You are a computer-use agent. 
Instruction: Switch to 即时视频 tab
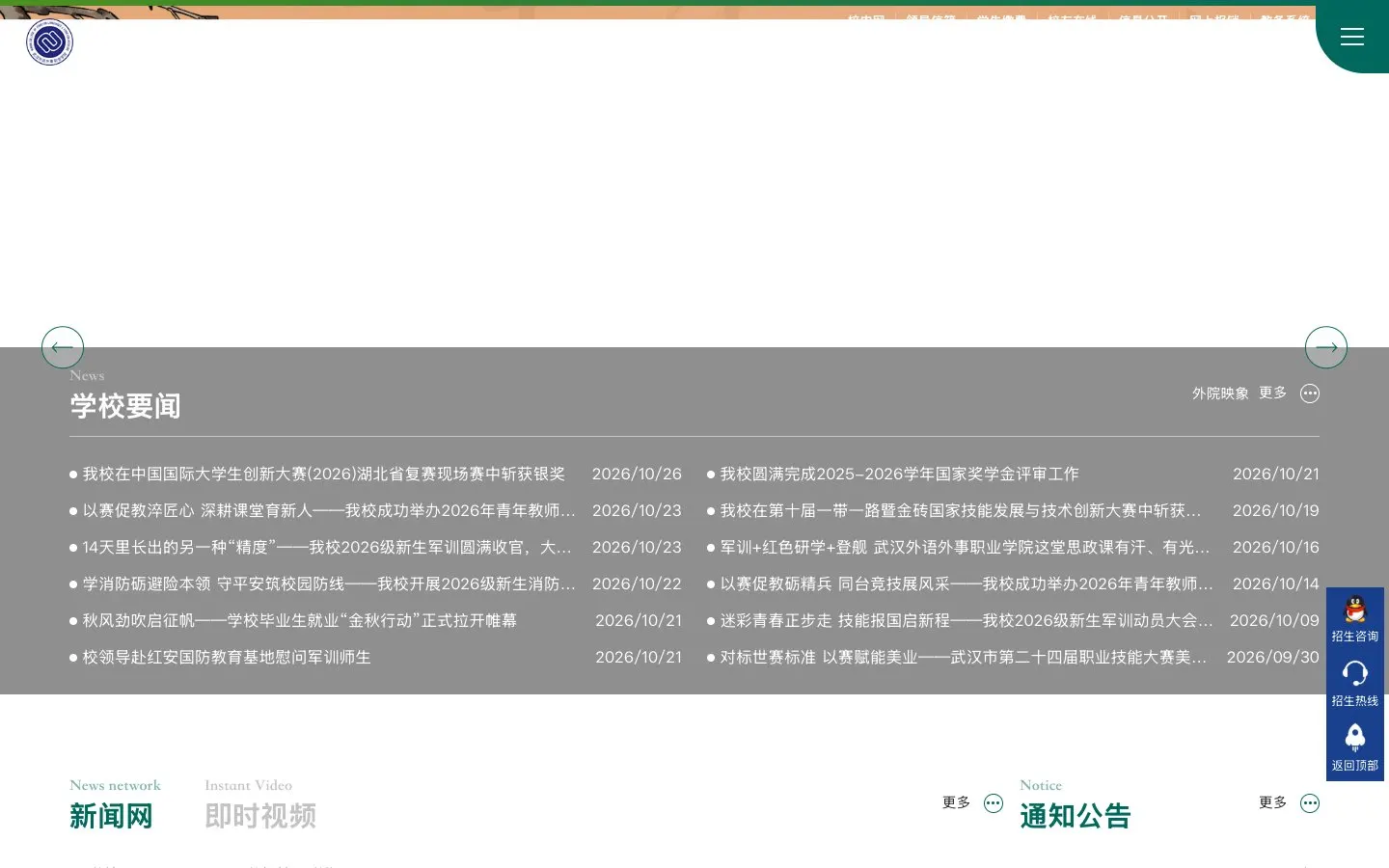point(260,816)
